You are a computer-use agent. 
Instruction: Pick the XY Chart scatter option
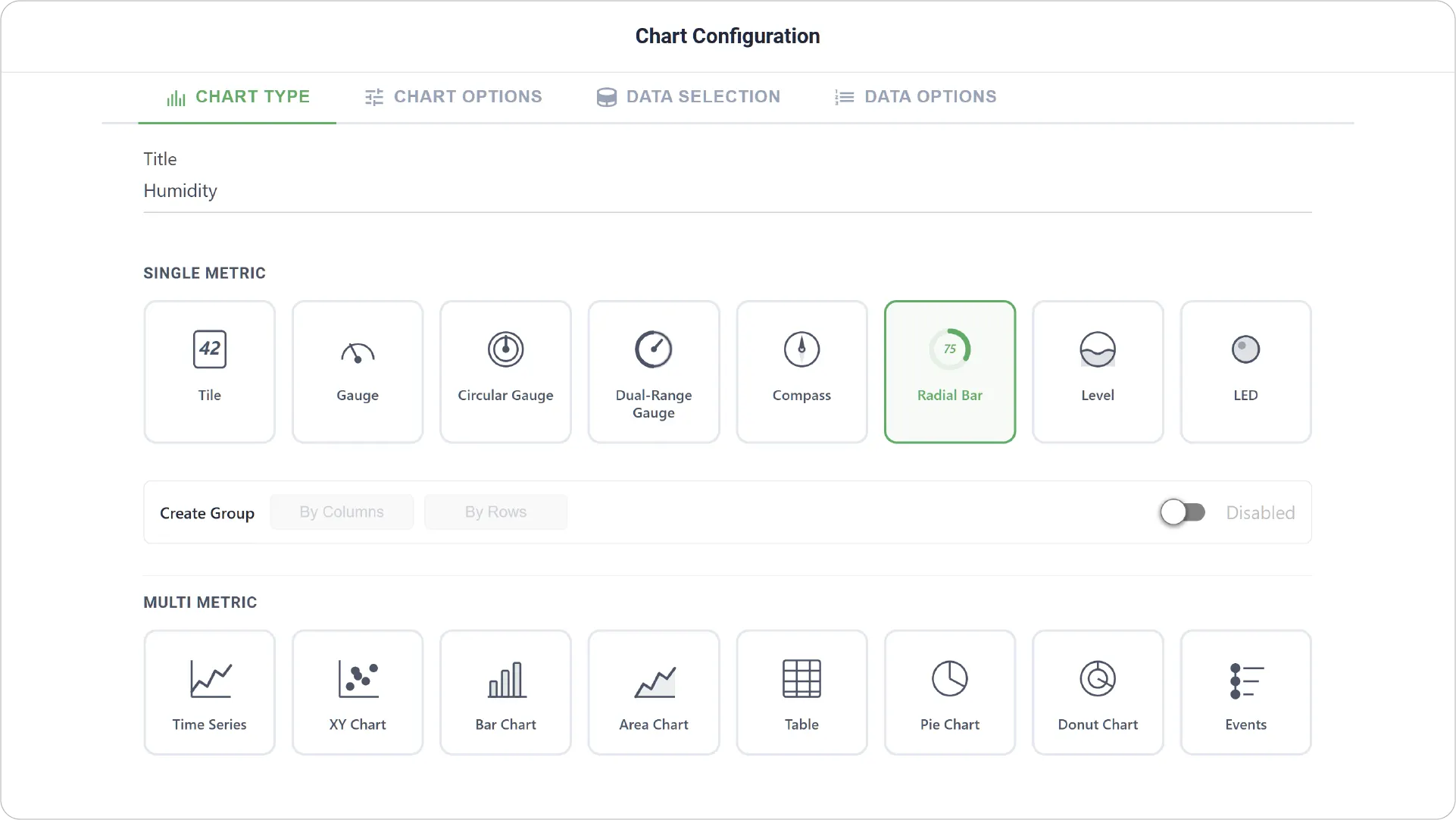click(358, 693)
